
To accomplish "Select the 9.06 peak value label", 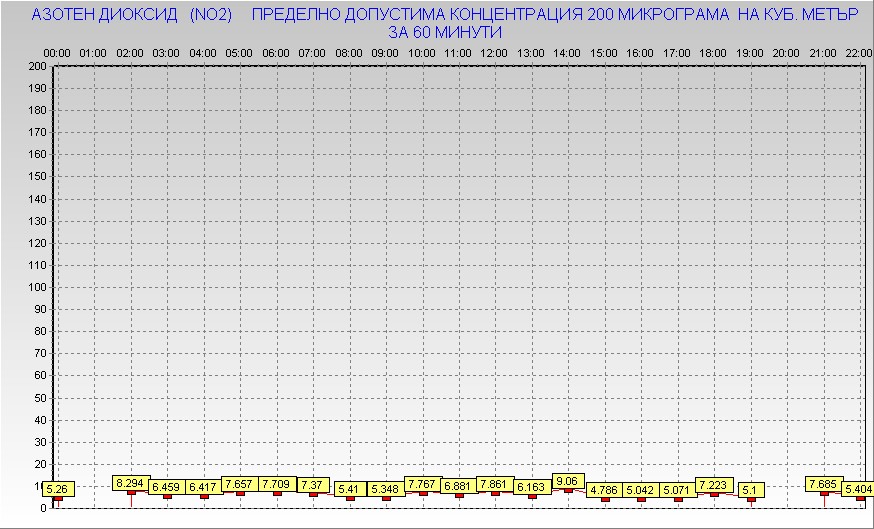I will click(x=568, y=481).
